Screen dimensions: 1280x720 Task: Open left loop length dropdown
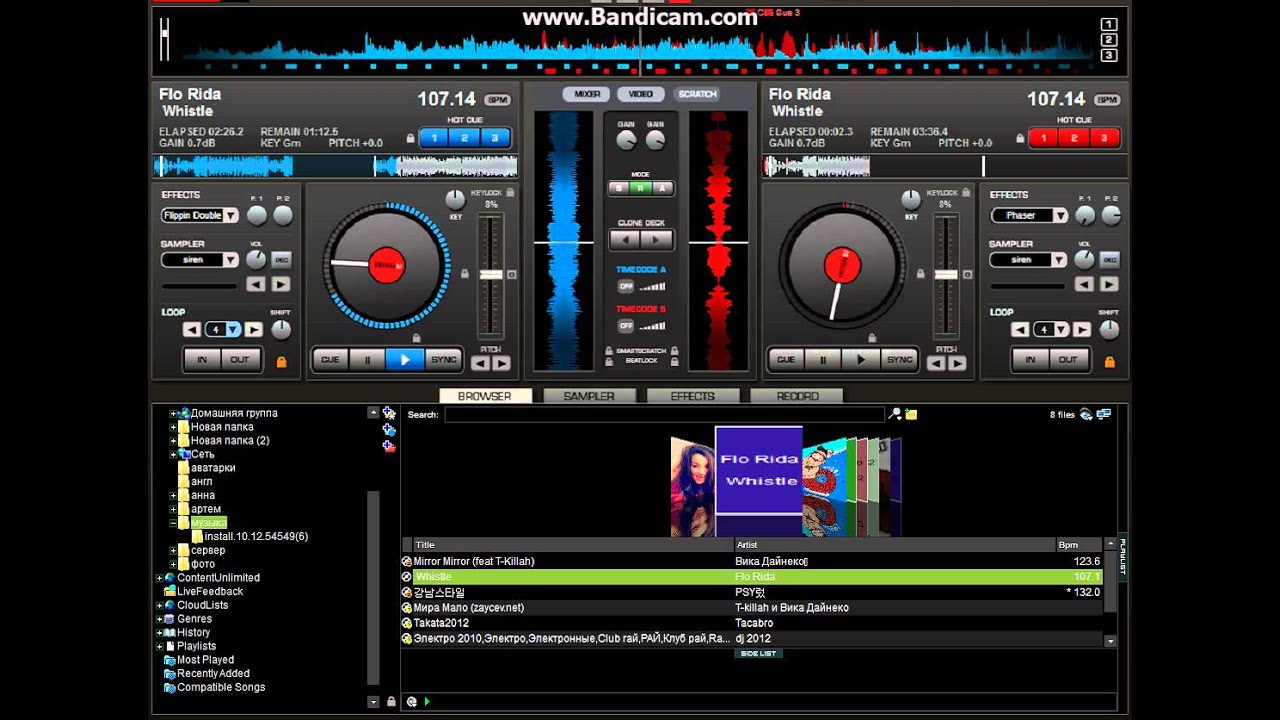coord(233,329)
